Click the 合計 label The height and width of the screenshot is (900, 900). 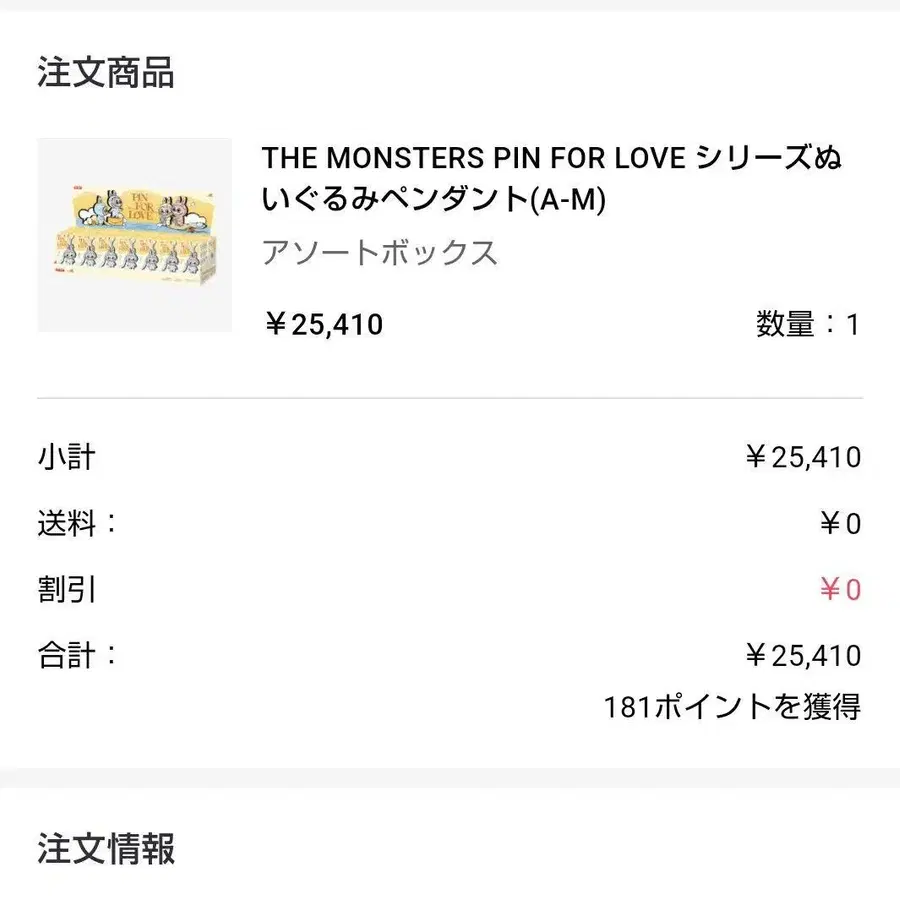tap(77, 655)
